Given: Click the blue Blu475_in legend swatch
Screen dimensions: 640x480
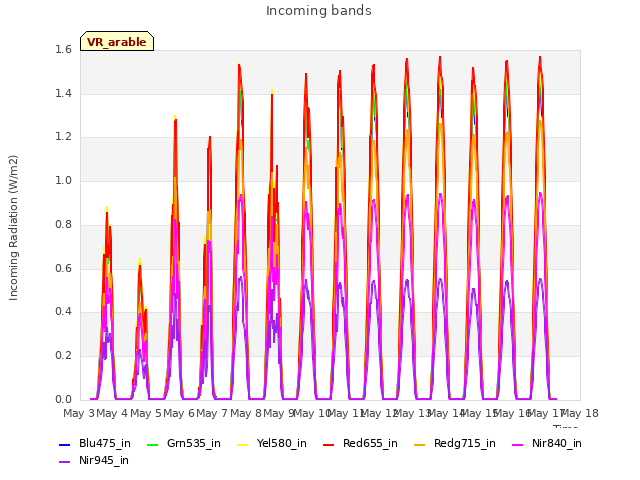Looking at the screenshot, I should (x=65, y=444).
